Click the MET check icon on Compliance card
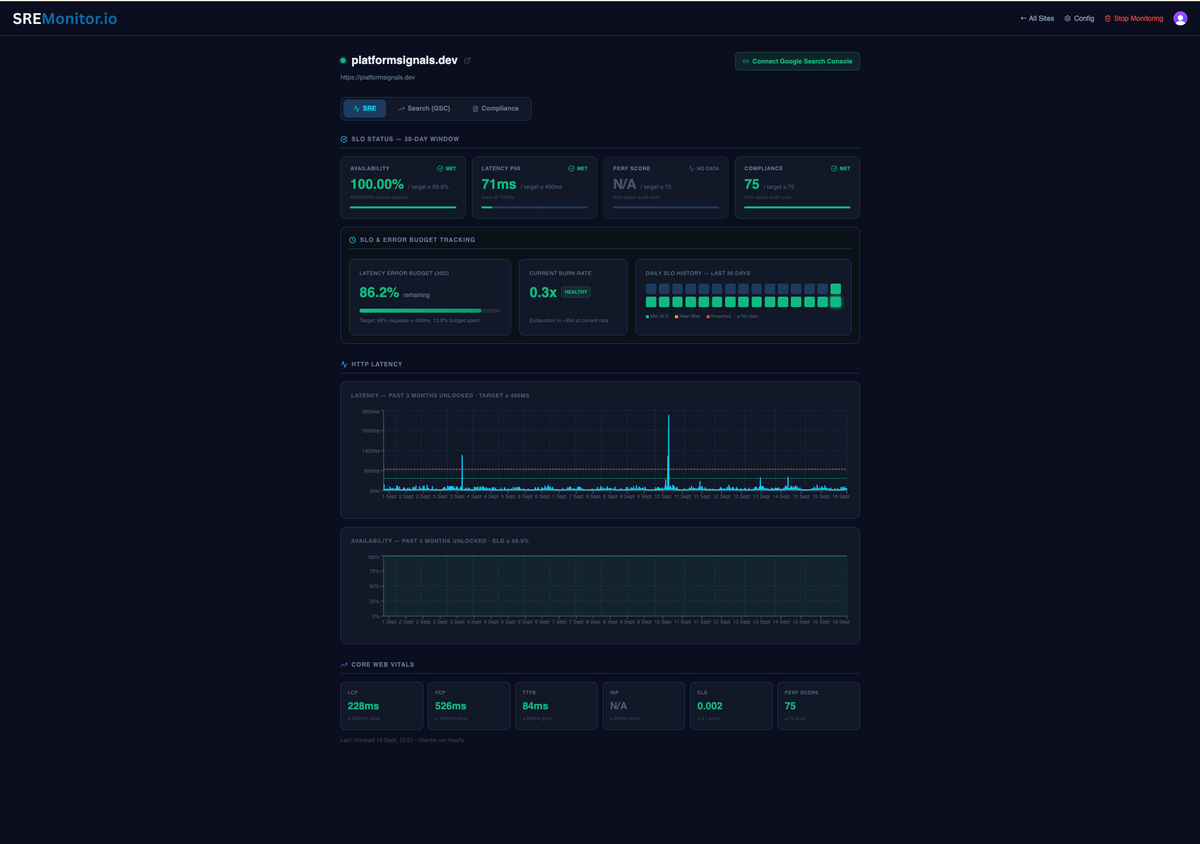The width and height of the screenshot is (1200, 844). tap(834, 168)
